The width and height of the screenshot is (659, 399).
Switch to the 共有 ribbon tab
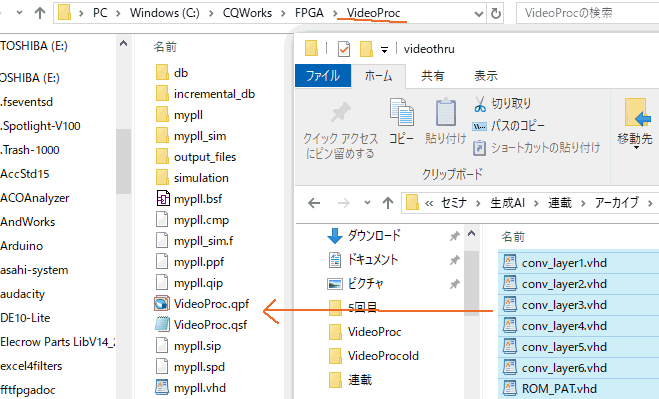point(433,76)
